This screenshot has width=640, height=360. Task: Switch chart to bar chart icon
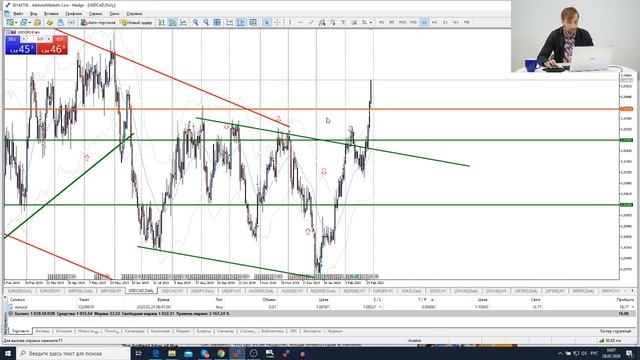[x=162, y=22]
